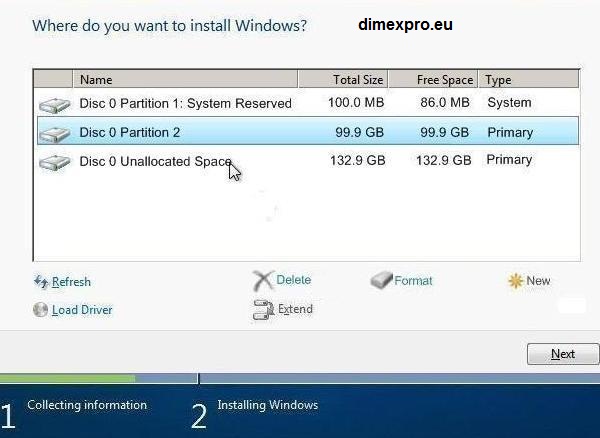Sort by the Total Size column header
This screenshot has height=438, width=600.
pos(343,80)
